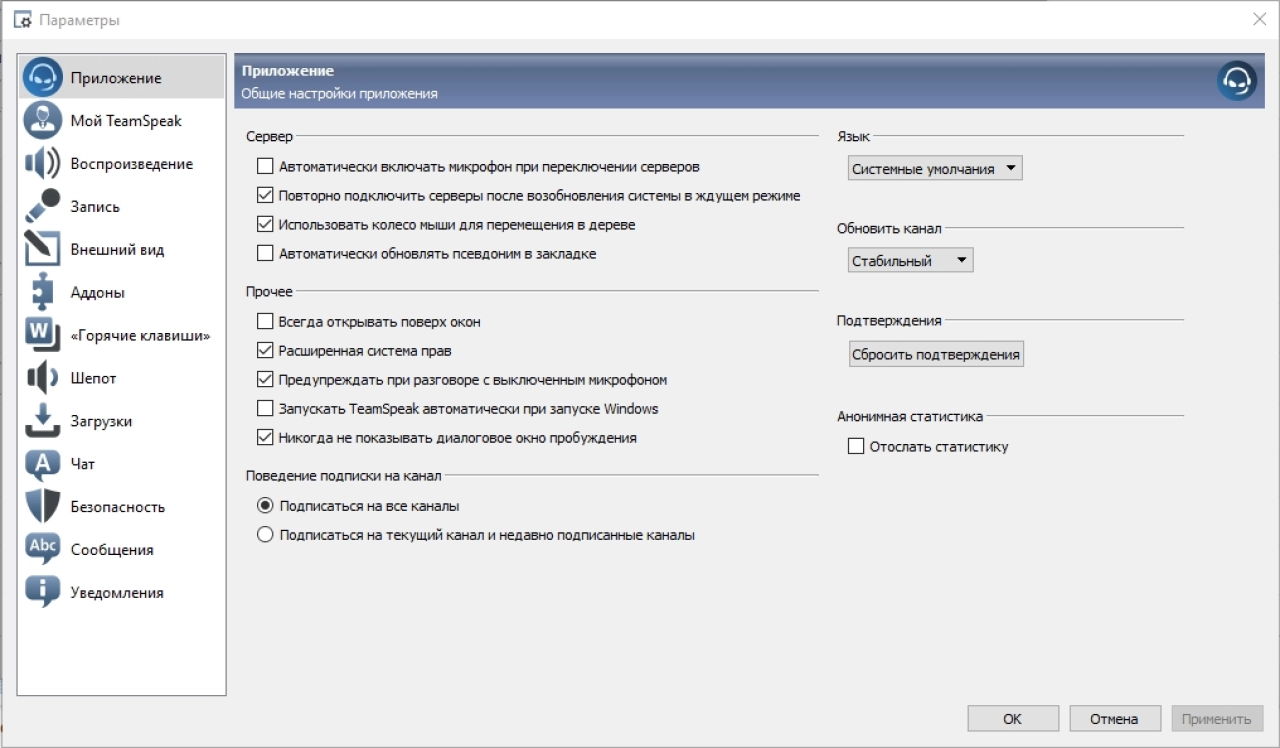The width and height of the screenshot is (1280, 748).
Task: Enable launching TeamSpeak at Windows startup
Action: pyautogui.click(x=265, y=408)
